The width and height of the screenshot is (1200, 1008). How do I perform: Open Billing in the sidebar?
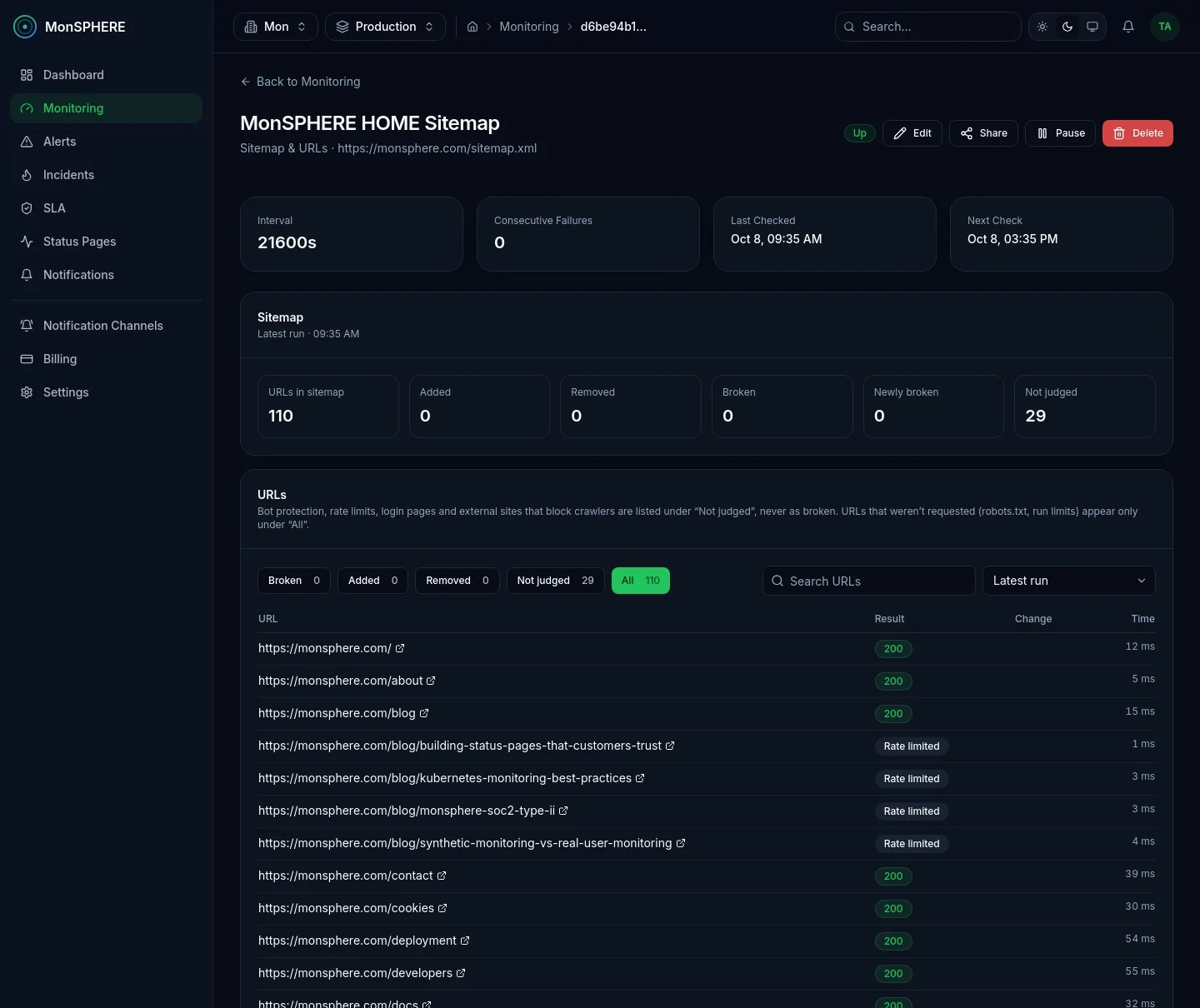[106, 359]
